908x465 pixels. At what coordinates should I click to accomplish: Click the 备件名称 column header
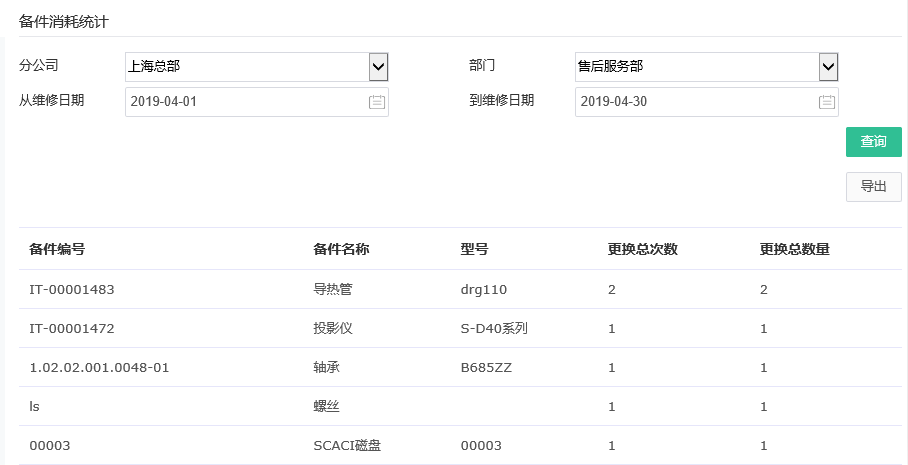341,249
